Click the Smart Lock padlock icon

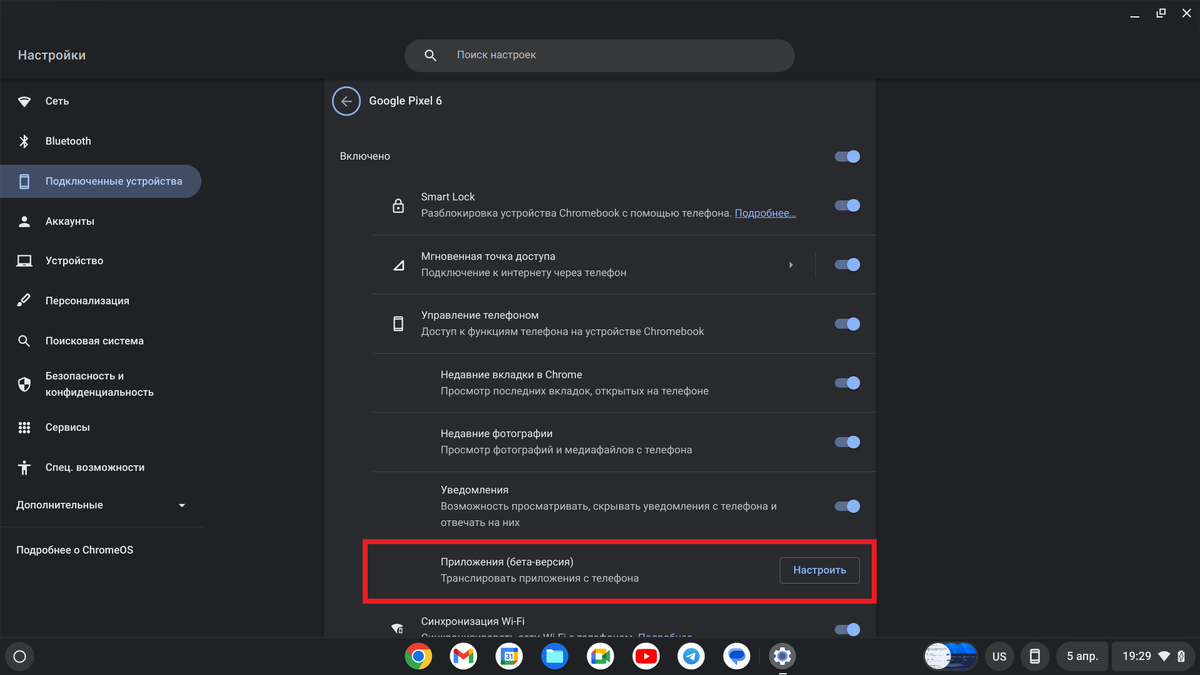click(398, 206)
